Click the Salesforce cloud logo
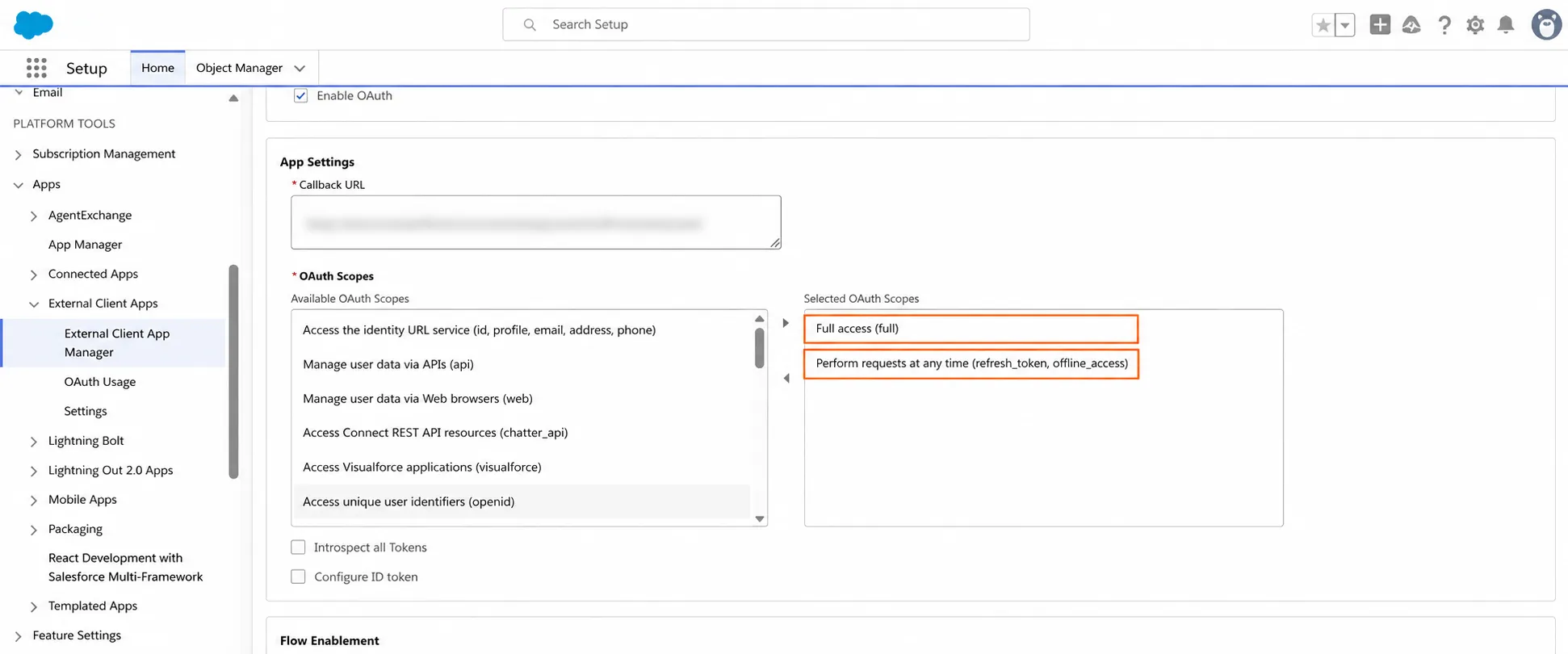 pos(34,25)
